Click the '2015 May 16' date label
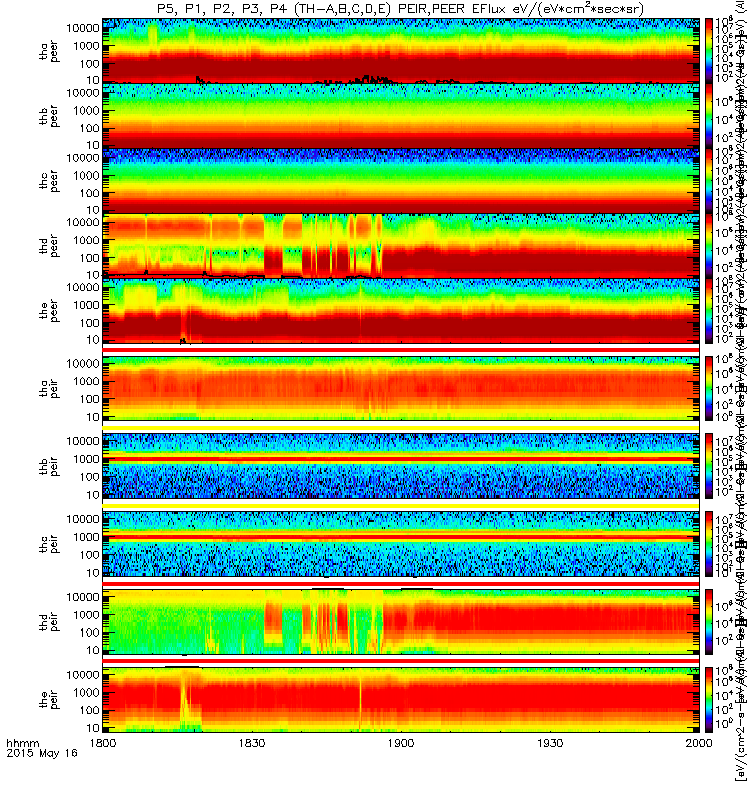The height and width of the screenshot is (800, 750). point(42,753)
